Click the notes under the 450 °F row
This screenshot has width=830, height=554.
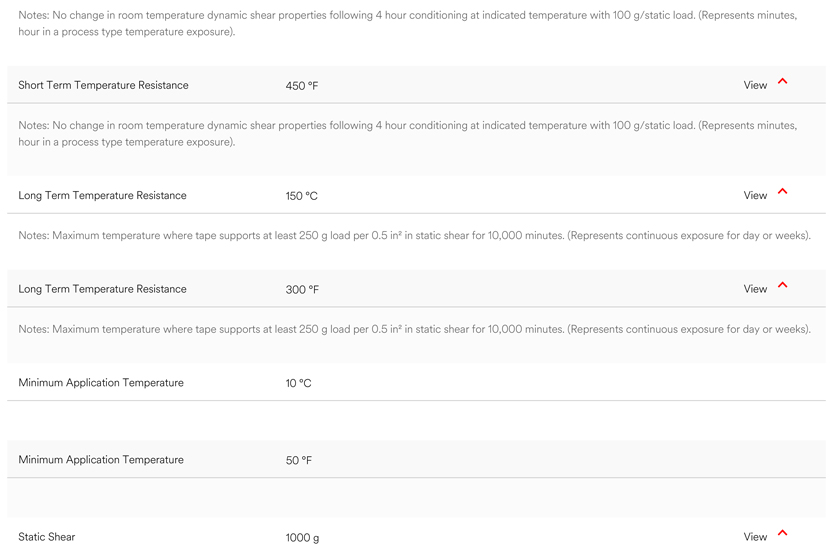[408, 133]
